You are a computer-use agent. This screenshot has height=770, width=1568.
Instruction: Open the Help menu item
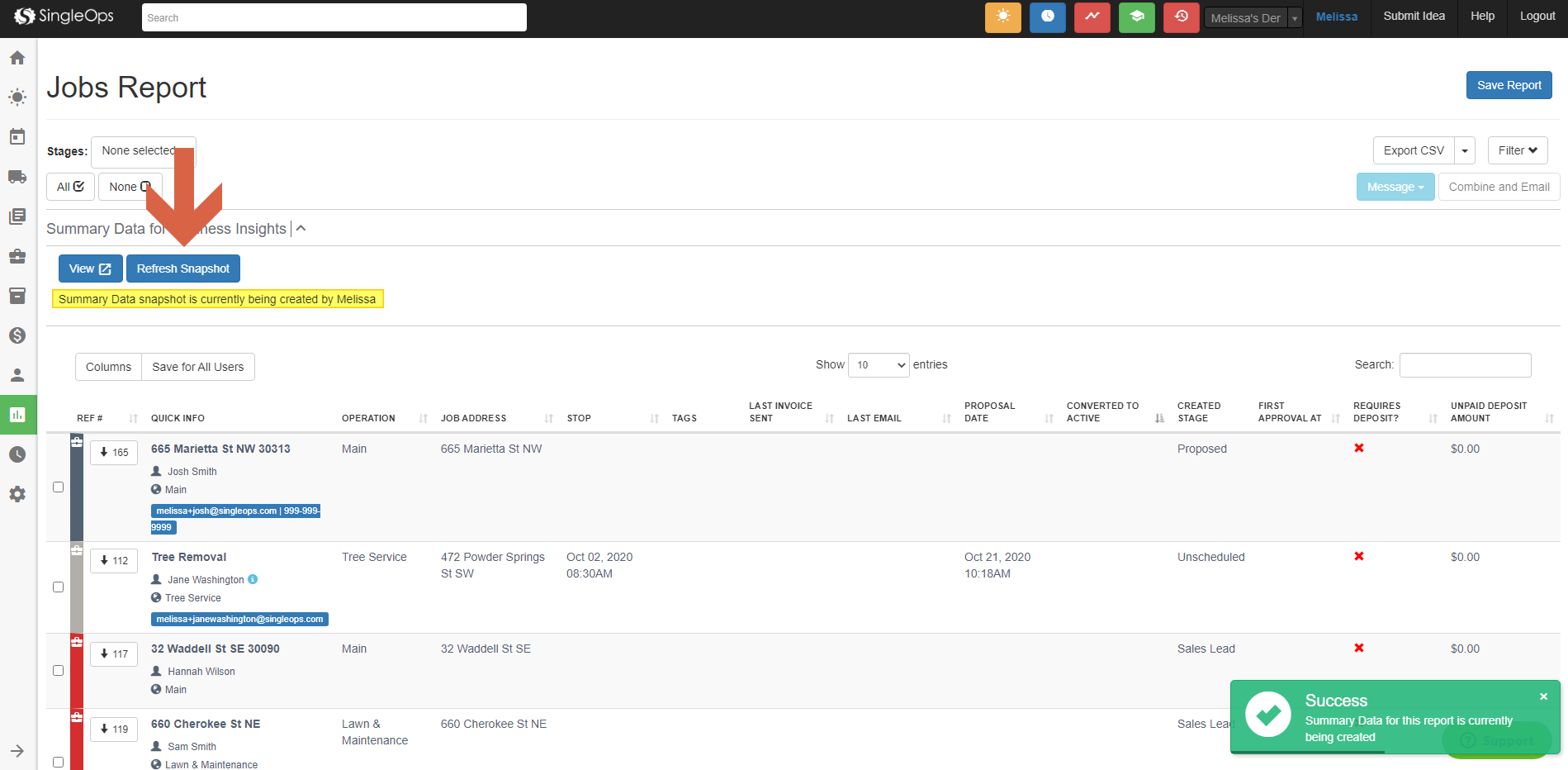(x=1482, y=17)
